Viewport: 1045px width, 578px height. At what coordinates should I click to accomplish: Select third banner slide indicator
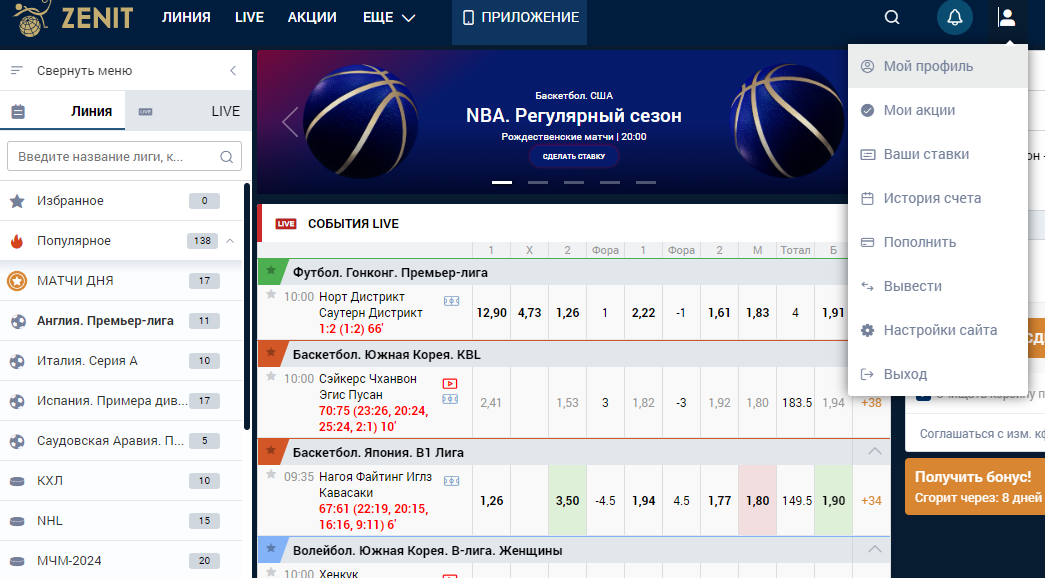coord(574,182)
